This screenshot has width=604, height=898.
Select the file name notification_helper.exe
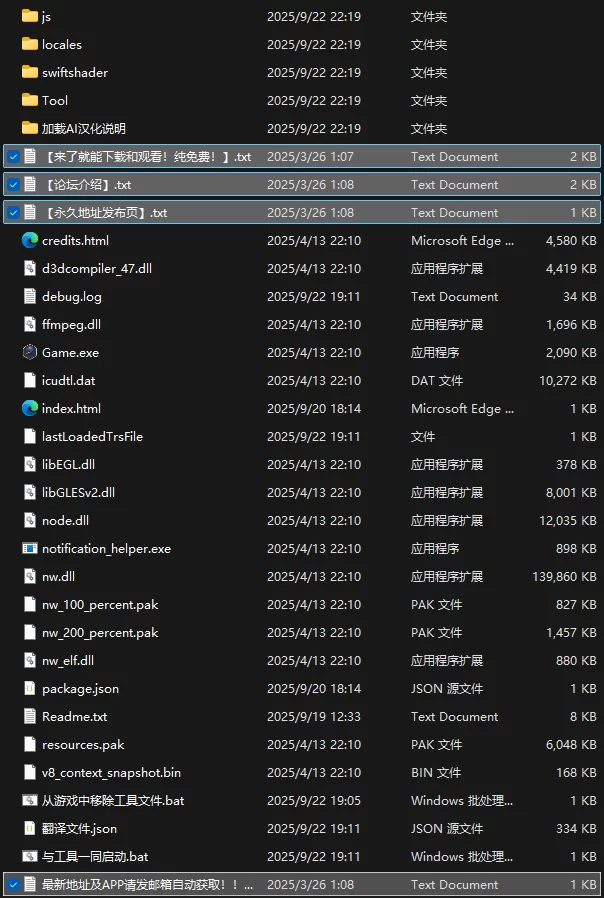tap(106, 549)
